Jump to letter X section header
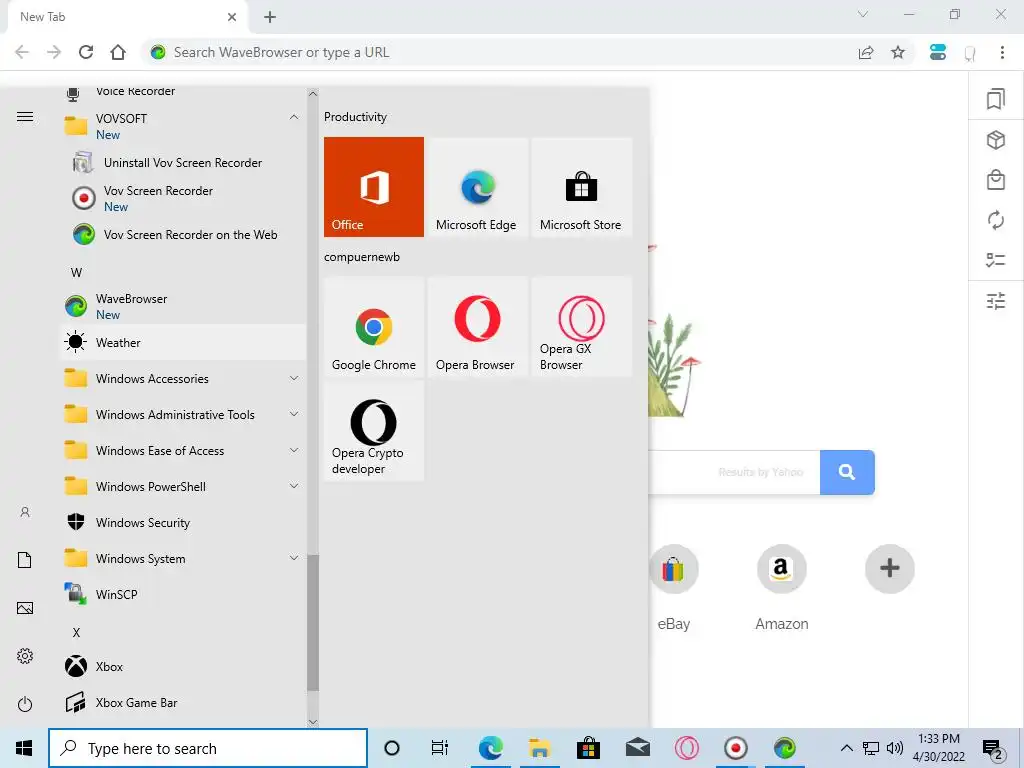 click(x=76, y=632)
